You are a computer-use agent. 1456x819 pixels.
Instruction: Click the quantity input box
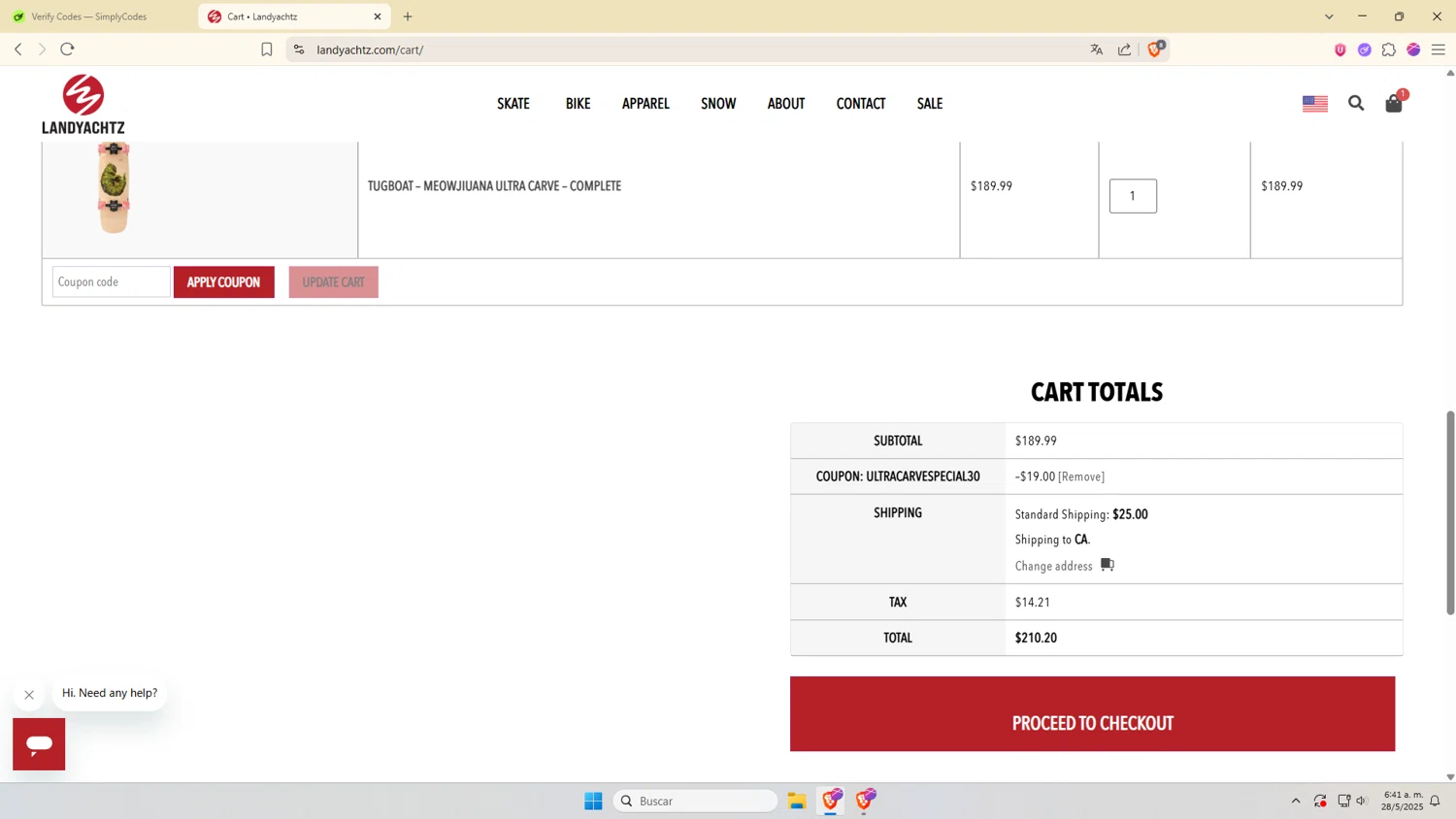(x=1133, y=196)
